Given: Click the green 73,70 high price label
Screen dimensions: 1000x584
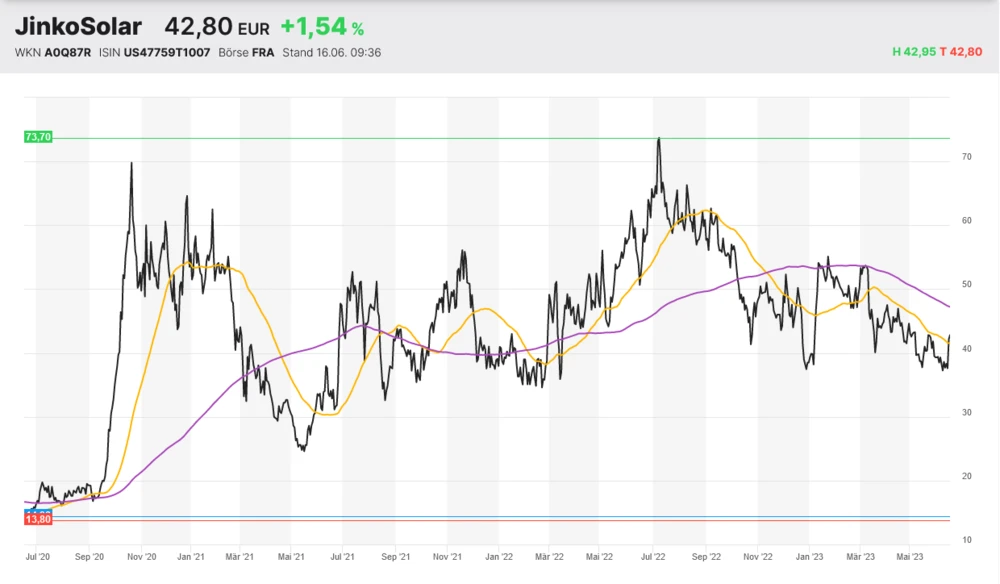Looking at the screenshot, I should tap(37, 137).
